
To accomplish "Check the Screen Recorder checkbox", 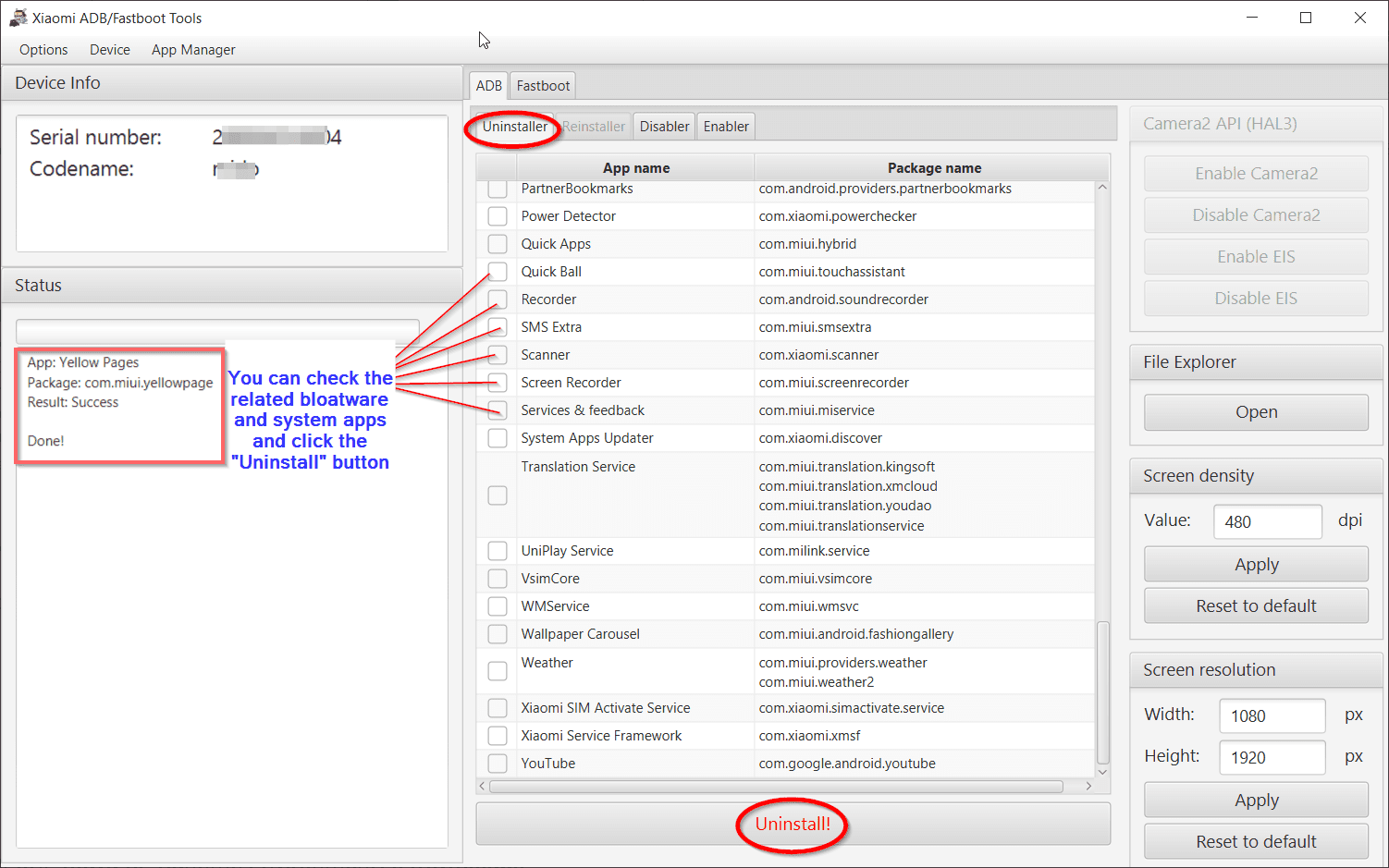I will [x=498, y=383].
